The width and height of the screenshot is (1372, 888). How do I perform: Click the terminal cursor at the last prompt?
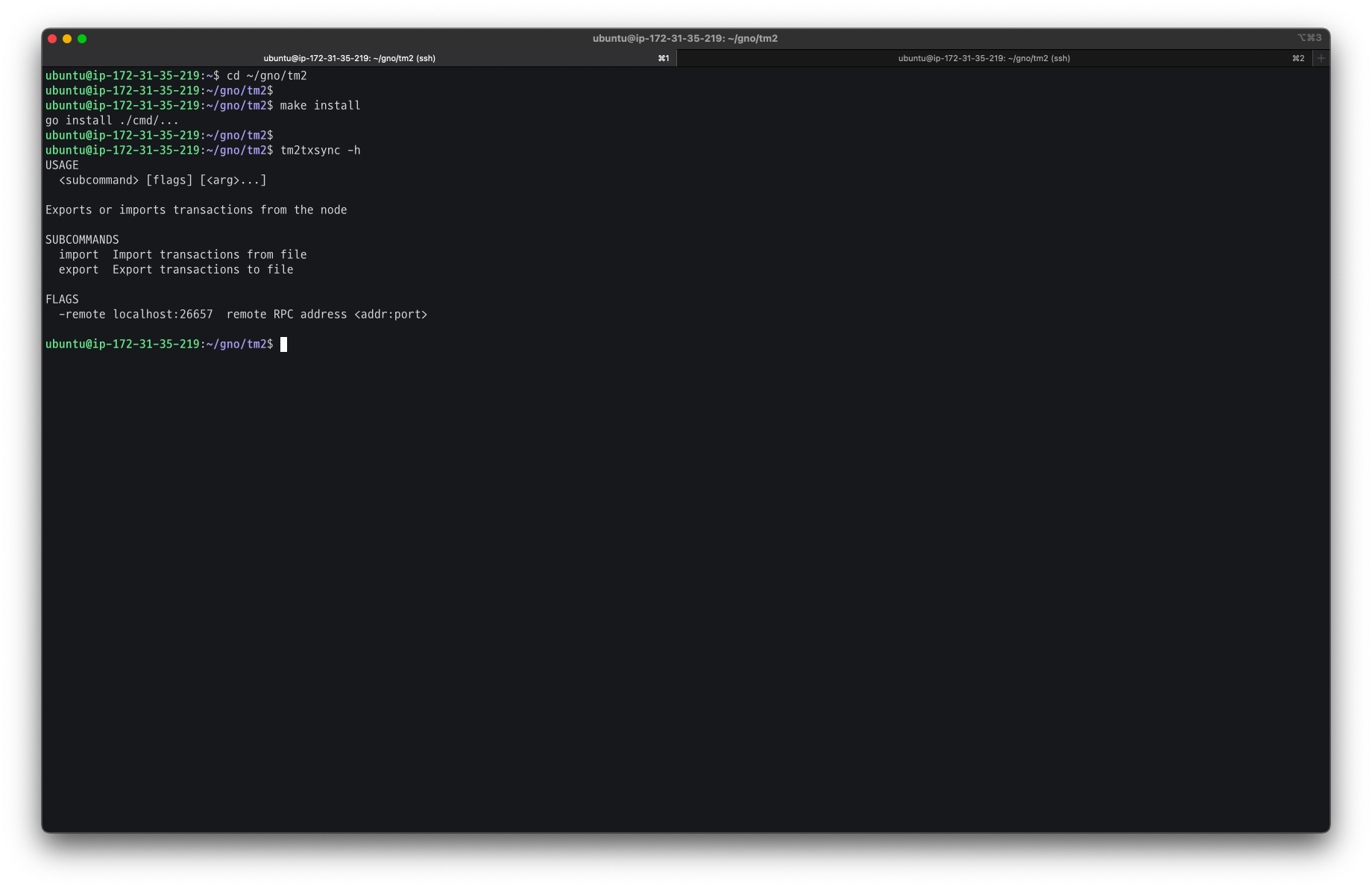[x=283, y=344]
